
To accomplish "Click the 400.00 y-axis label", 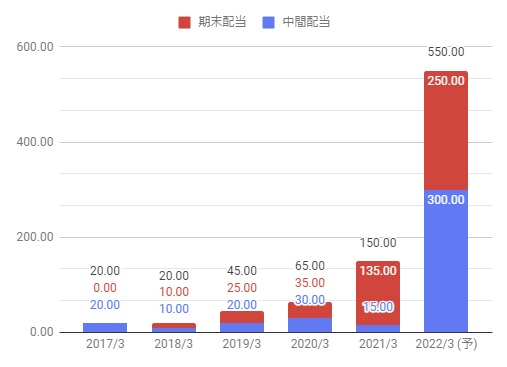I will [35, 142].
